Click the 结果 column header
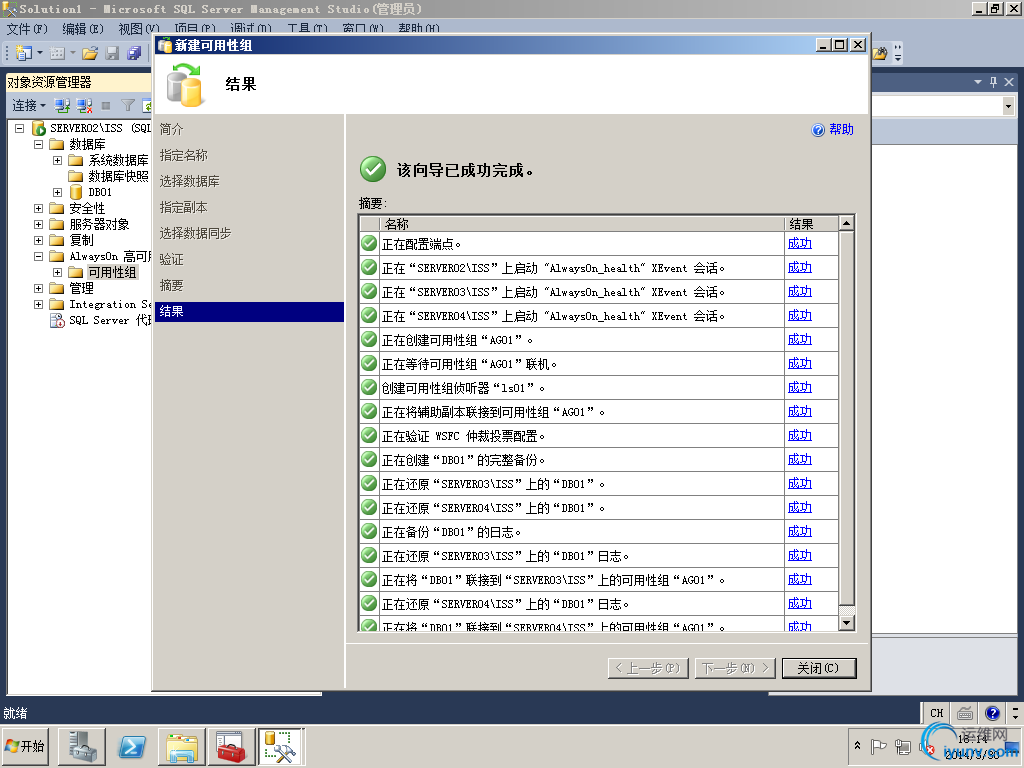Viewport: 1024px width, 768px height. pos(811,224)
